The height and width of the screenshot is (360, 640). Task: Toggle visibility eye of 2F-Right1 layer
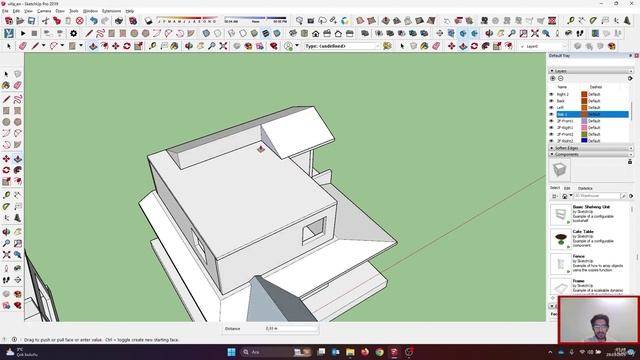pos(551,128)
